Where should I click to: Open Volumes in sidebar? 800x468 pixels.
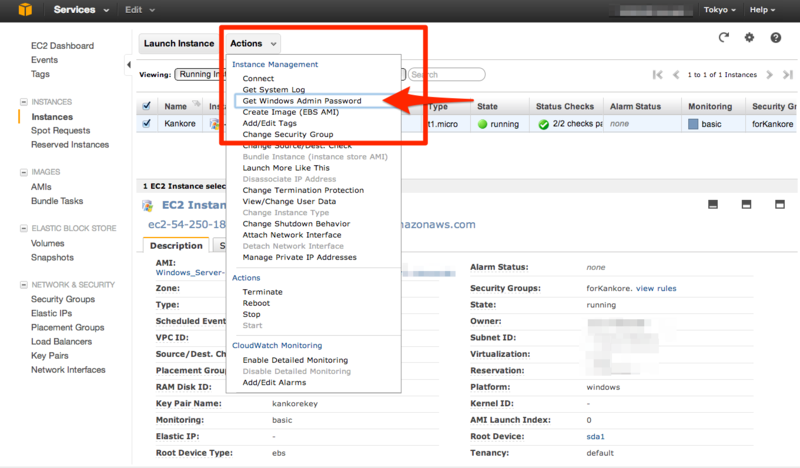[47, 243]
